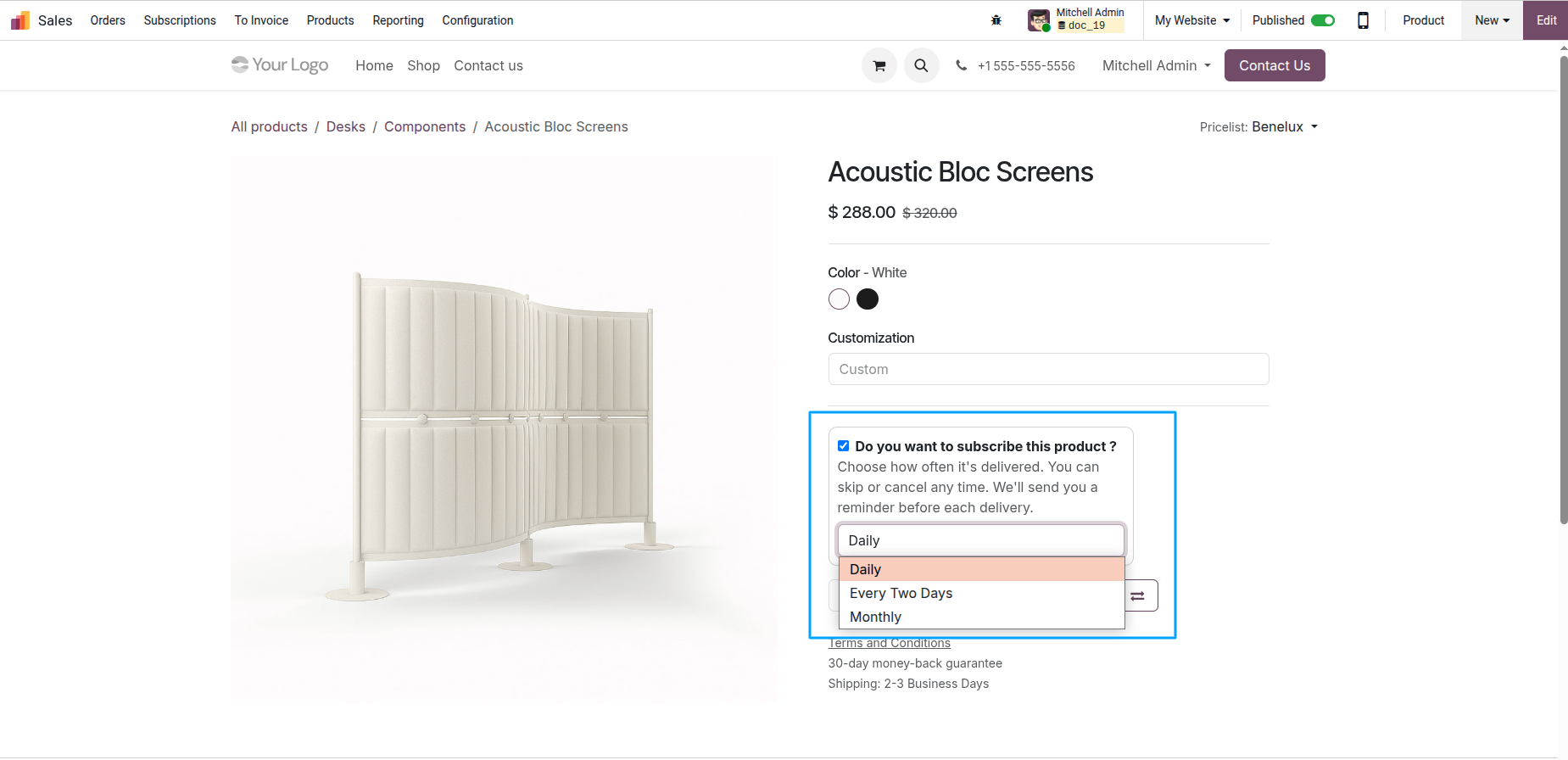Go to Desks breadcrumb
This screenshot has height=760, width=1568.
pyautogui.click(x=346, y=126)
